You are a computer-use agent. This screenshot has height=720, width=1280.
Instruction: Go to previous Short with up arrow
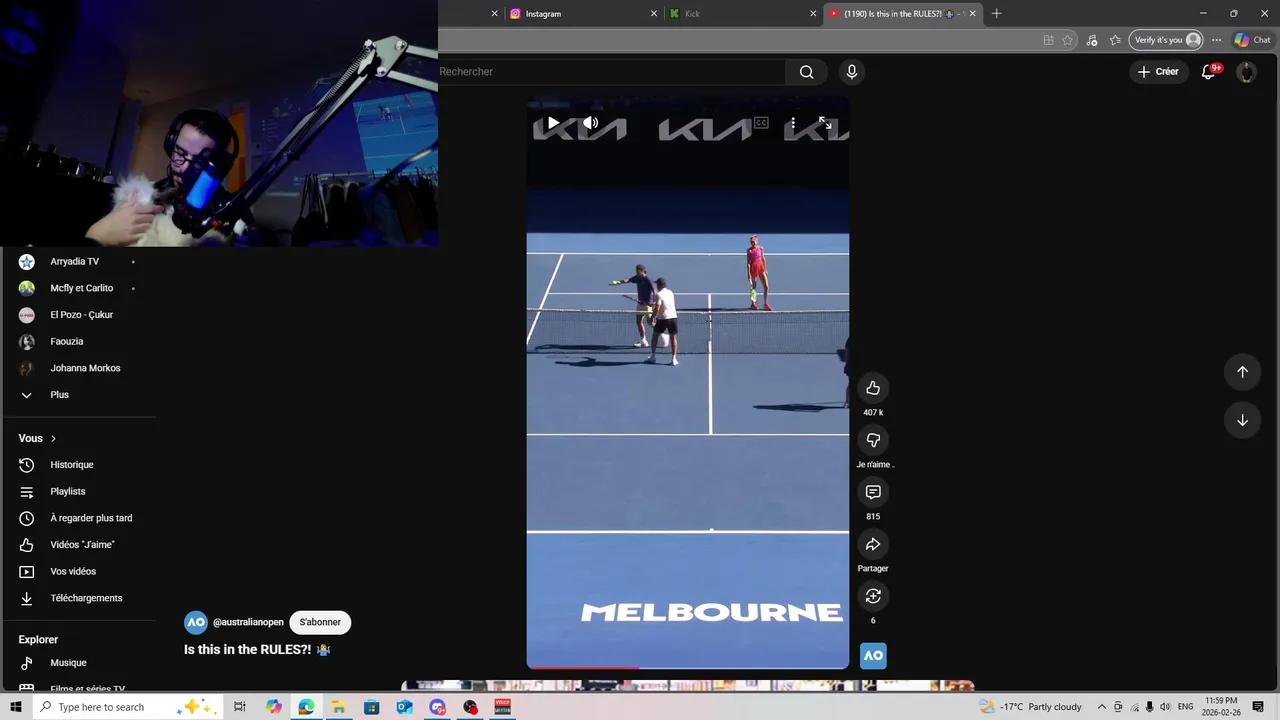point(1242,372)
